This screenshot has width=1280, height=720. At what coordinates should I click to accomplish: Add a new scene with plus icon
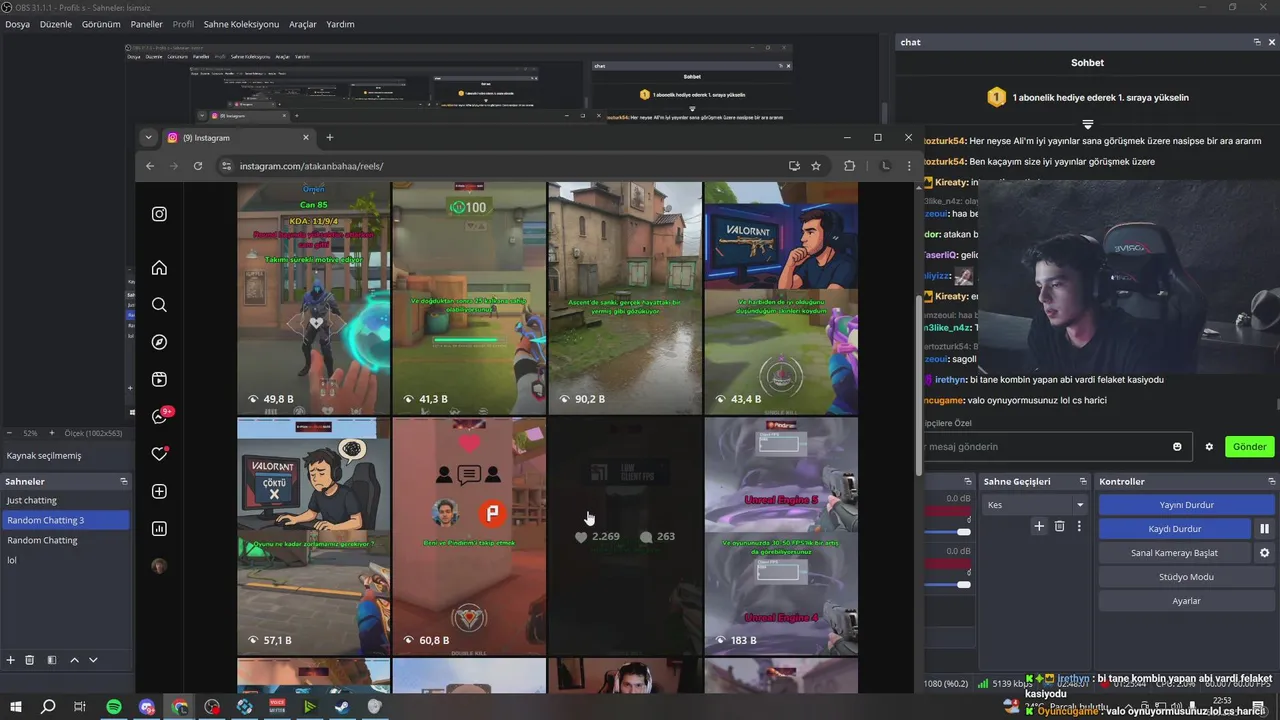pos(11,660)
